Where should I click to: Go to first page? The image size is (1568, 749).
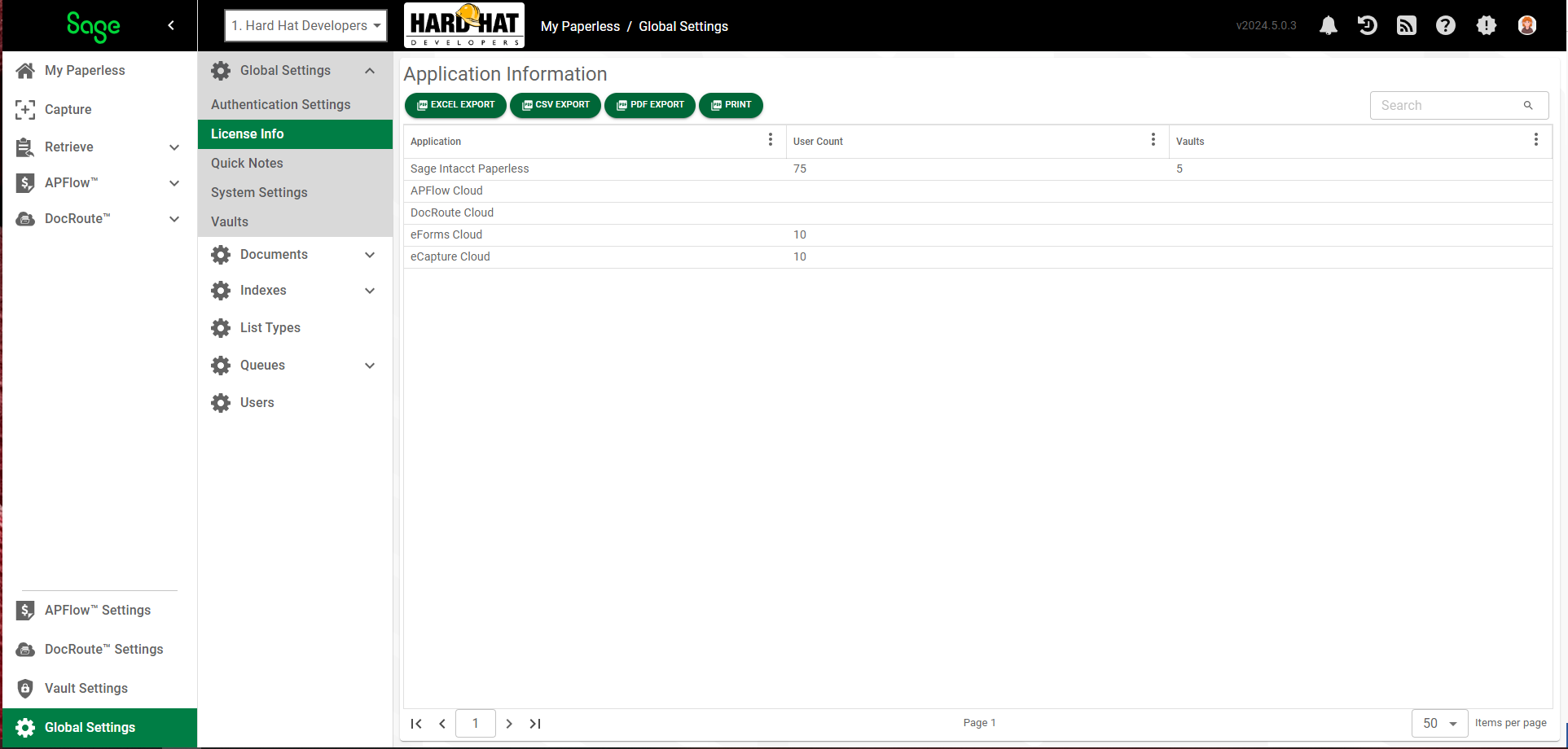(416, 724)
